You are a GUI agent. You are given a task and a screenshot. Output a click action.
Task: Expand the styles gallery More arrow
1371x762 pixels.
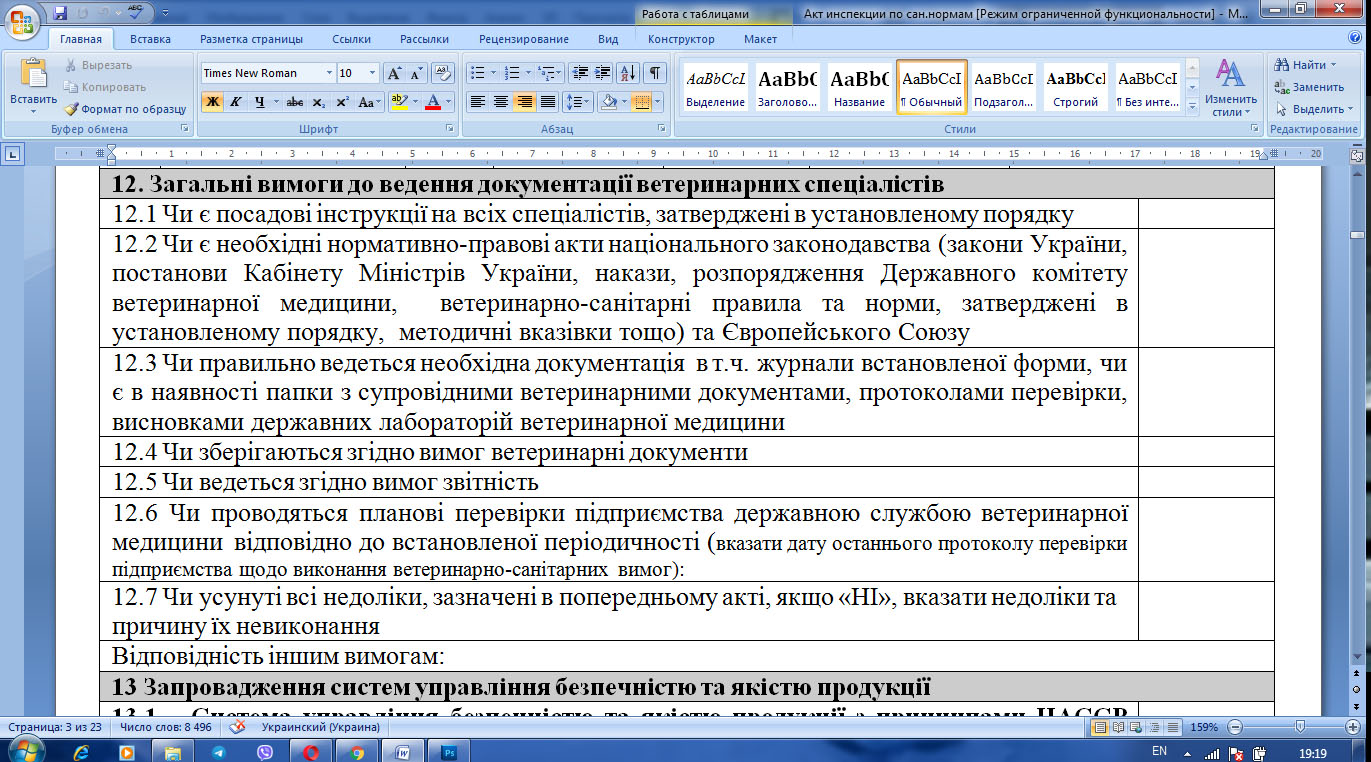[1190, 107]
